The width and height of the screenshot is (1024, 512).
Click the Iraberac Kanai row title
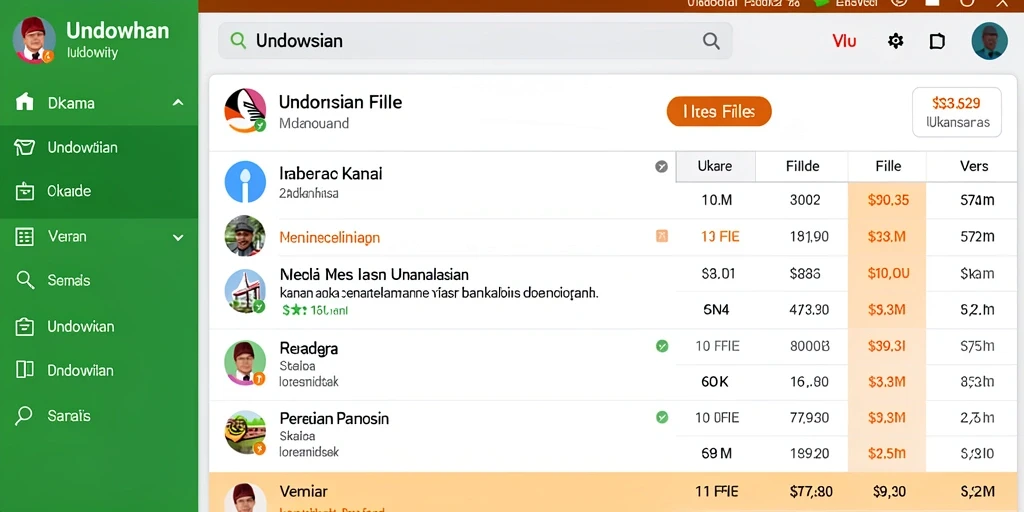pyautogui.click(x=330, y=174)
